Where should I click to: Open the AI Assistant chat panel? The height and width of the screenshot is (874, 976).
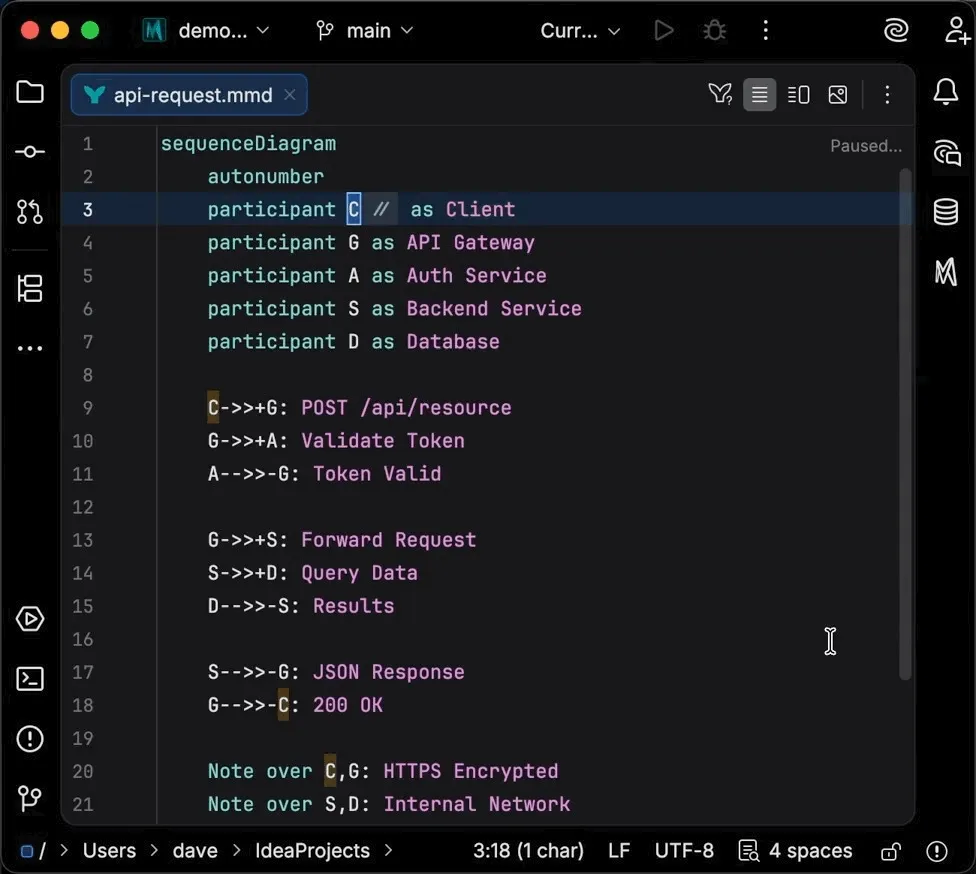(x=945, y=153)
